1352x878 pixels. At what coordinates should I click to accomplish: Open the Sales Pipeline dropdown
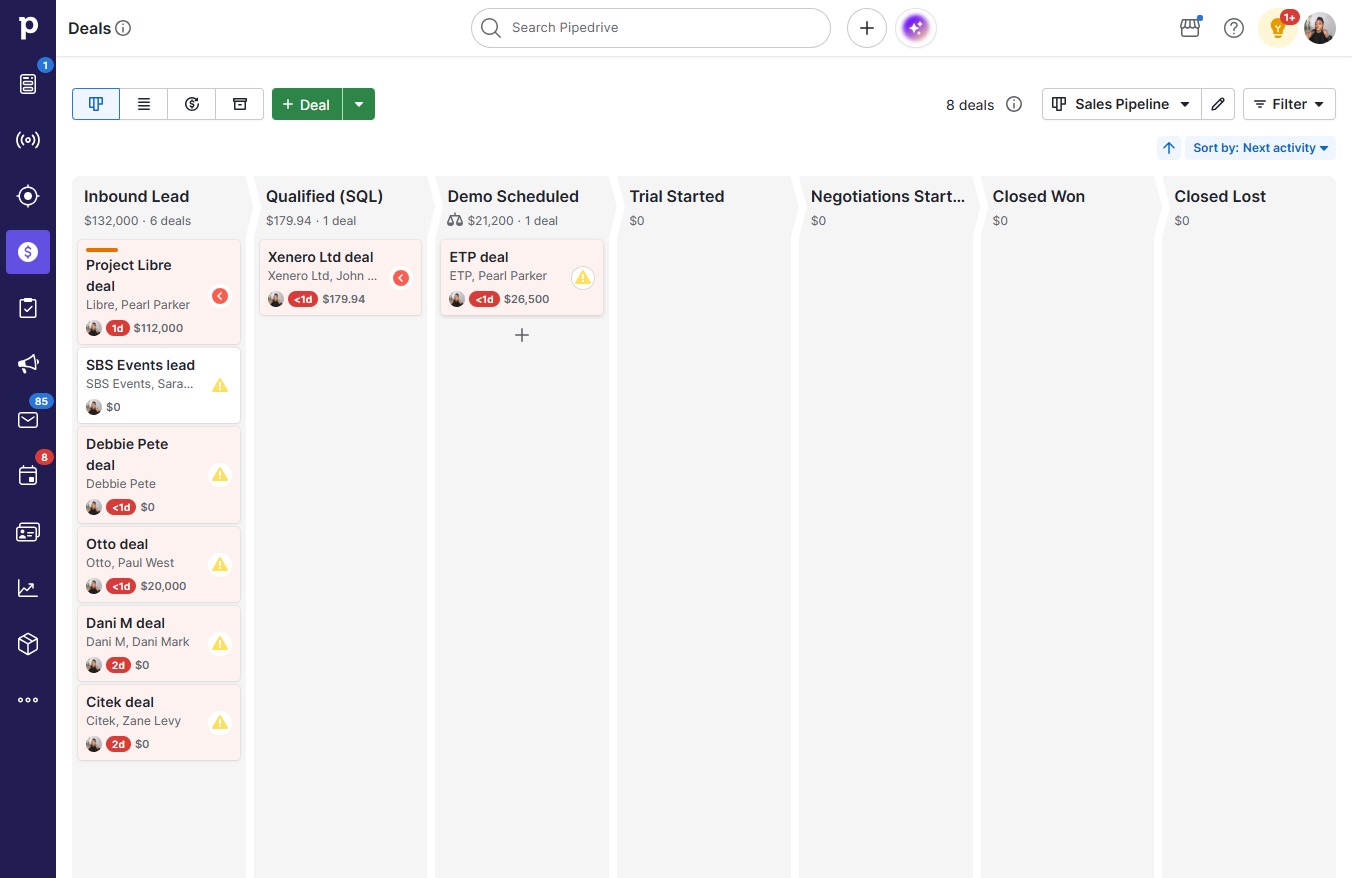[x=1121, y=104]
